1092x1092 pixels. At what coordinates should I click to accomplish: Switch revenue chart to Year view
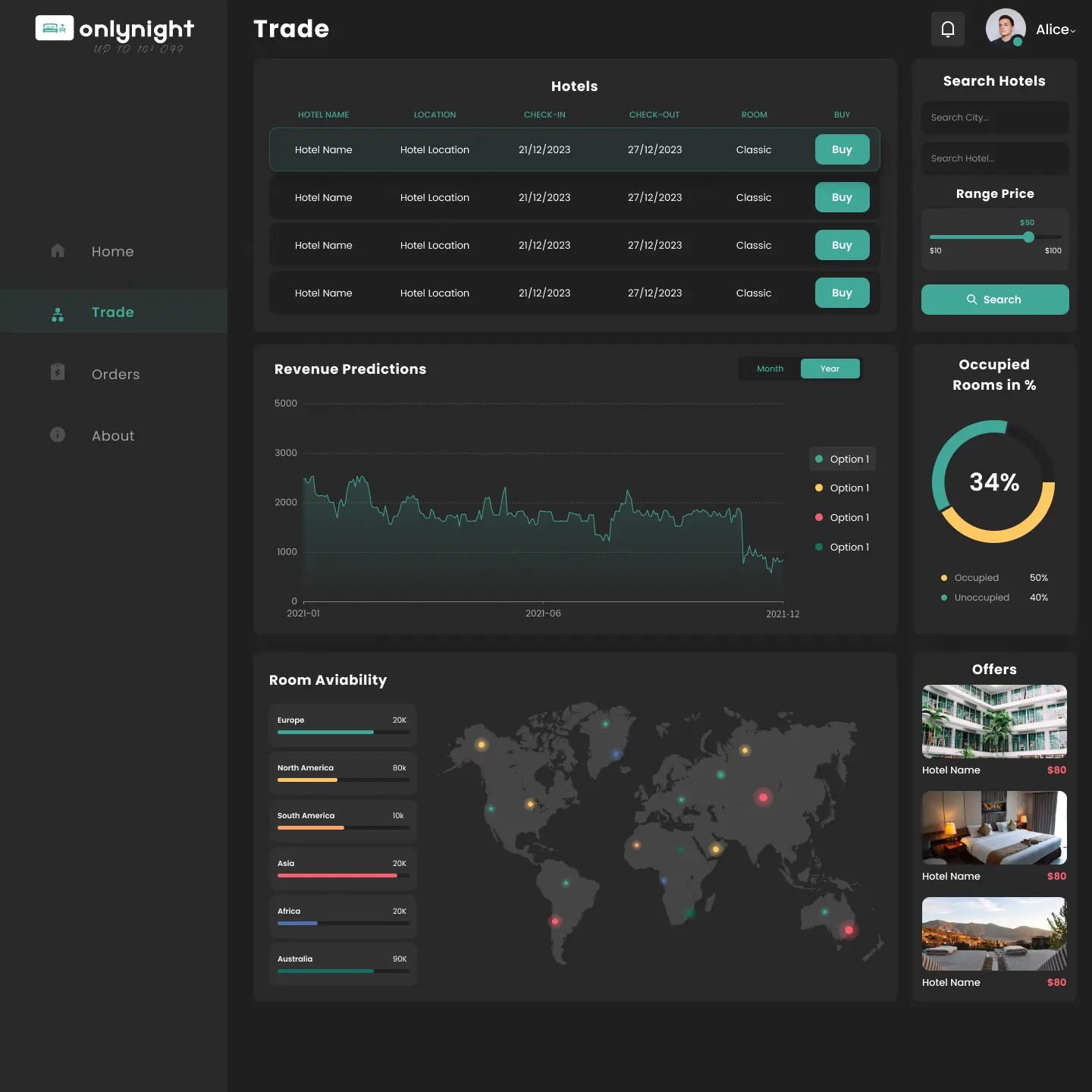[x=830, y=369]
